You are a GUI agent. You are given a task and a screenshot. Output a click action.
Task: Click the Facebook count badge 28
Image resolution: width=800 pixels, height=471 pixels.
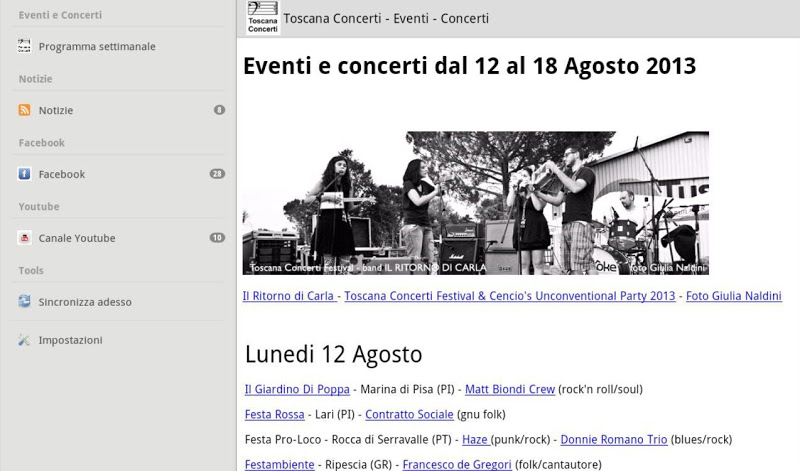[x=217, y=173]
